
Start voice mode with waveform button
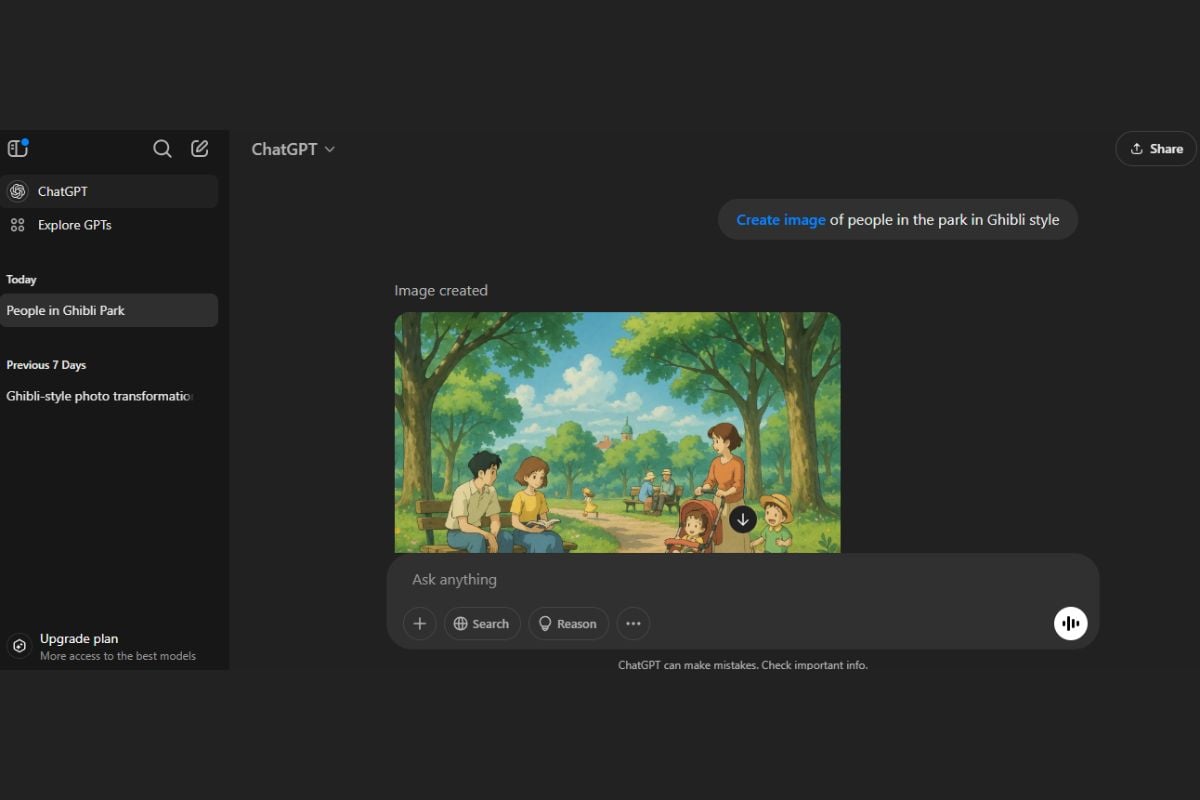[x=1070, y=624]
